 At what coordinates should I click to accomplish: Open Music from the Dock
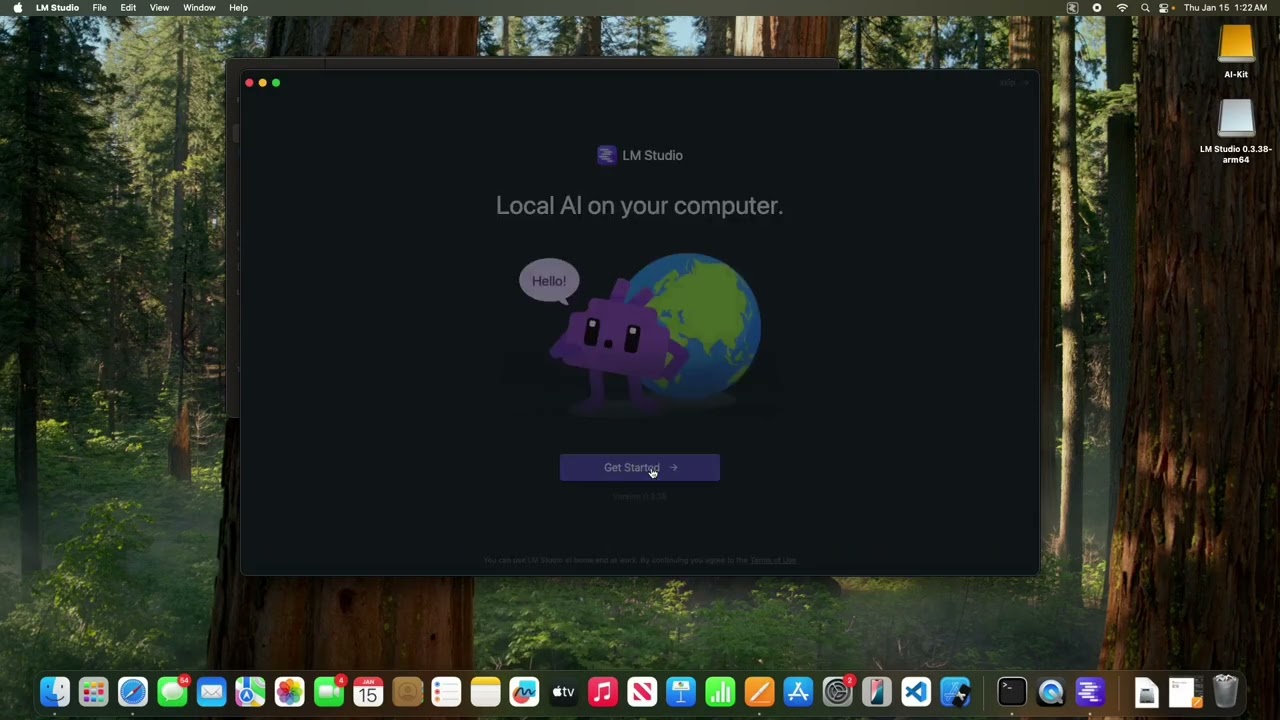tap(603, 692)
